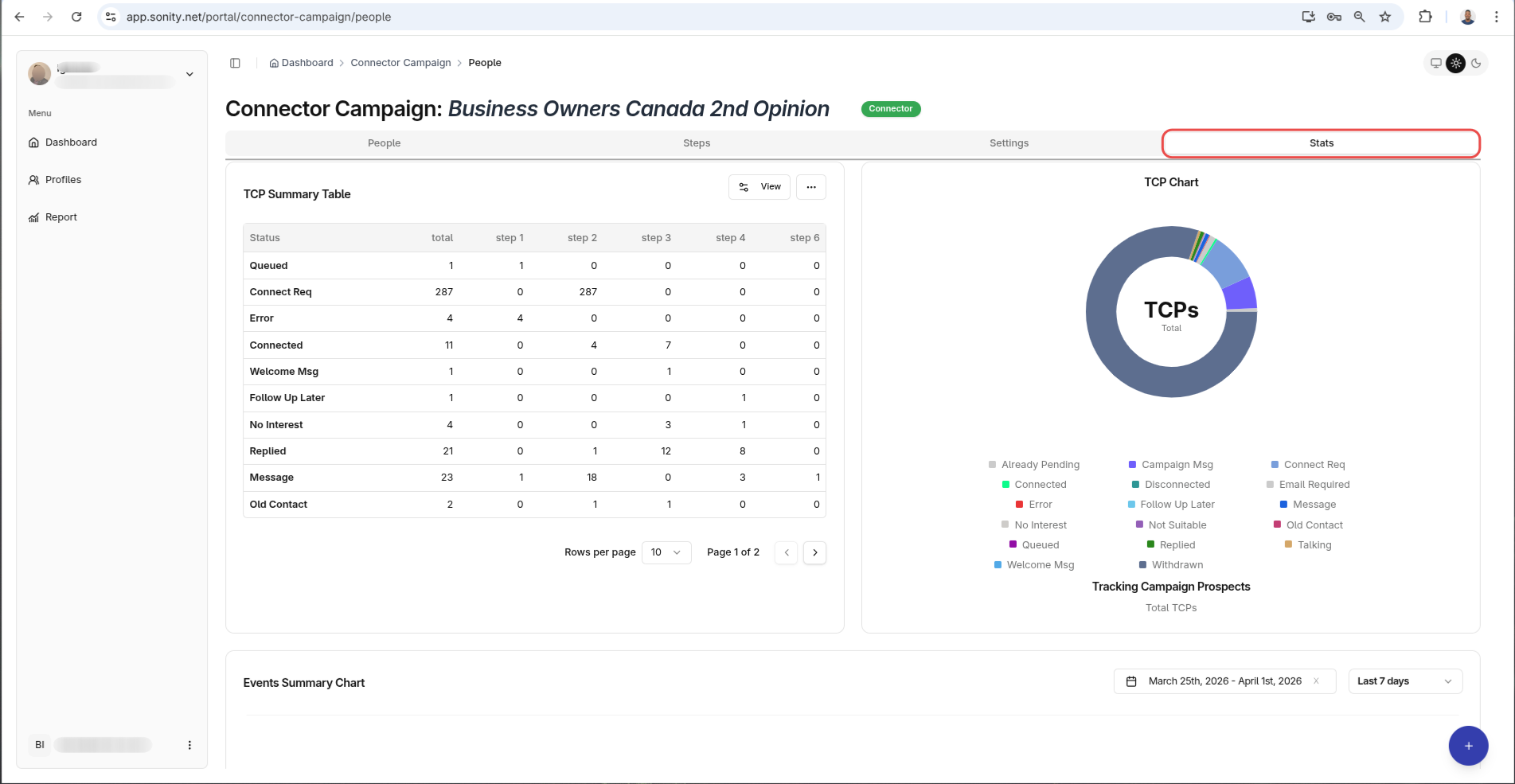Open the site information icon in address bar
Viewport: 1515px width, 784px height.
(x=111, y=17)
